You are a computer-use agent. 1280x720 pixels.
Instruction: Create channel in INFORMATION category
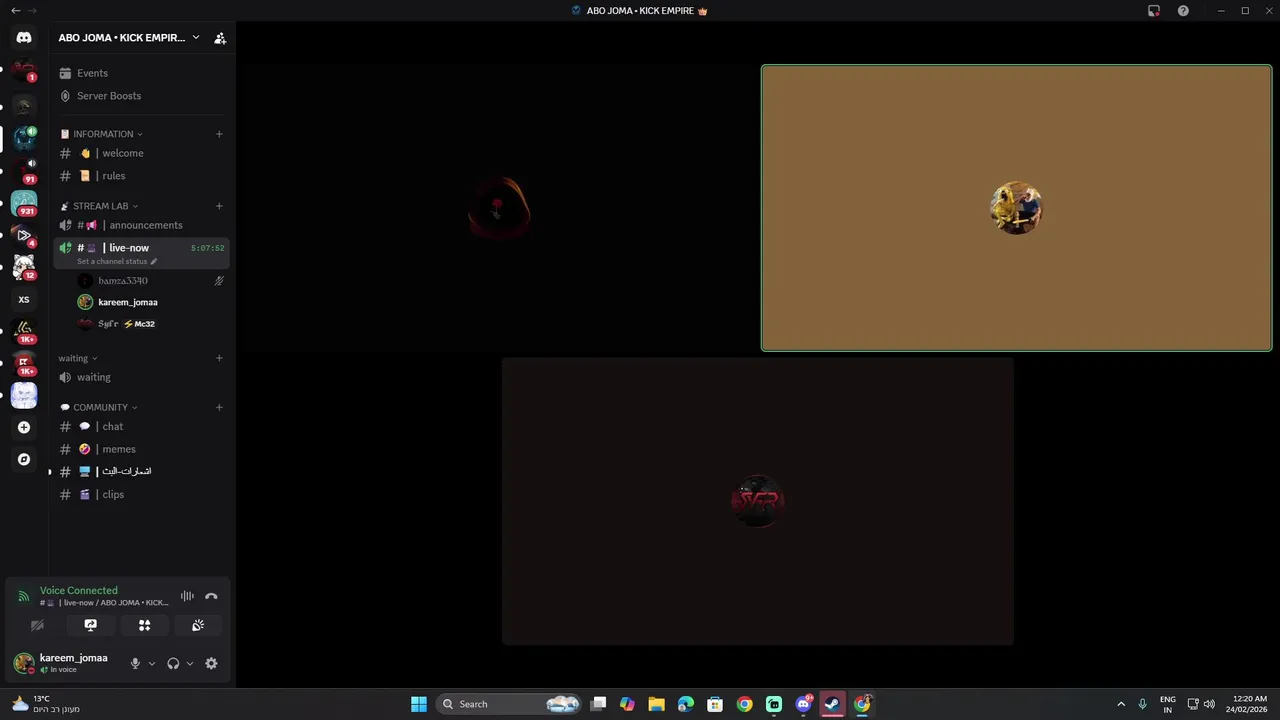pyautogui.click(x=219, y=134)
